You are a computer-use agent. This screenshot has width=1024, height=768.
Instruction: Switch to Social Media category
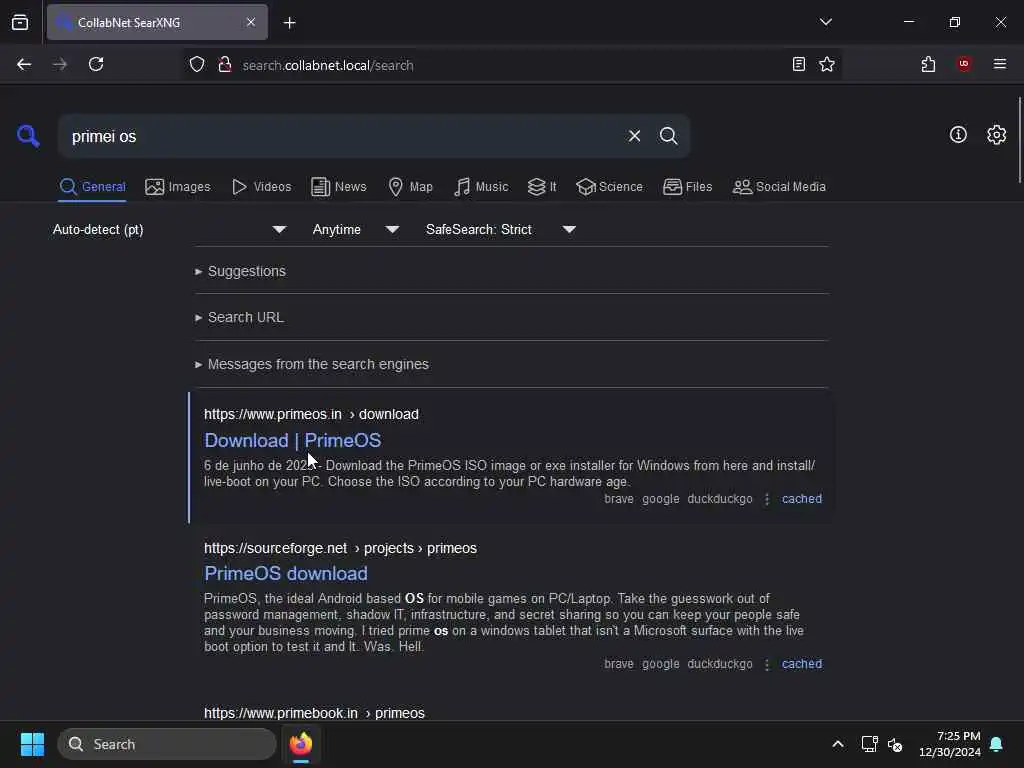[779, 187]
